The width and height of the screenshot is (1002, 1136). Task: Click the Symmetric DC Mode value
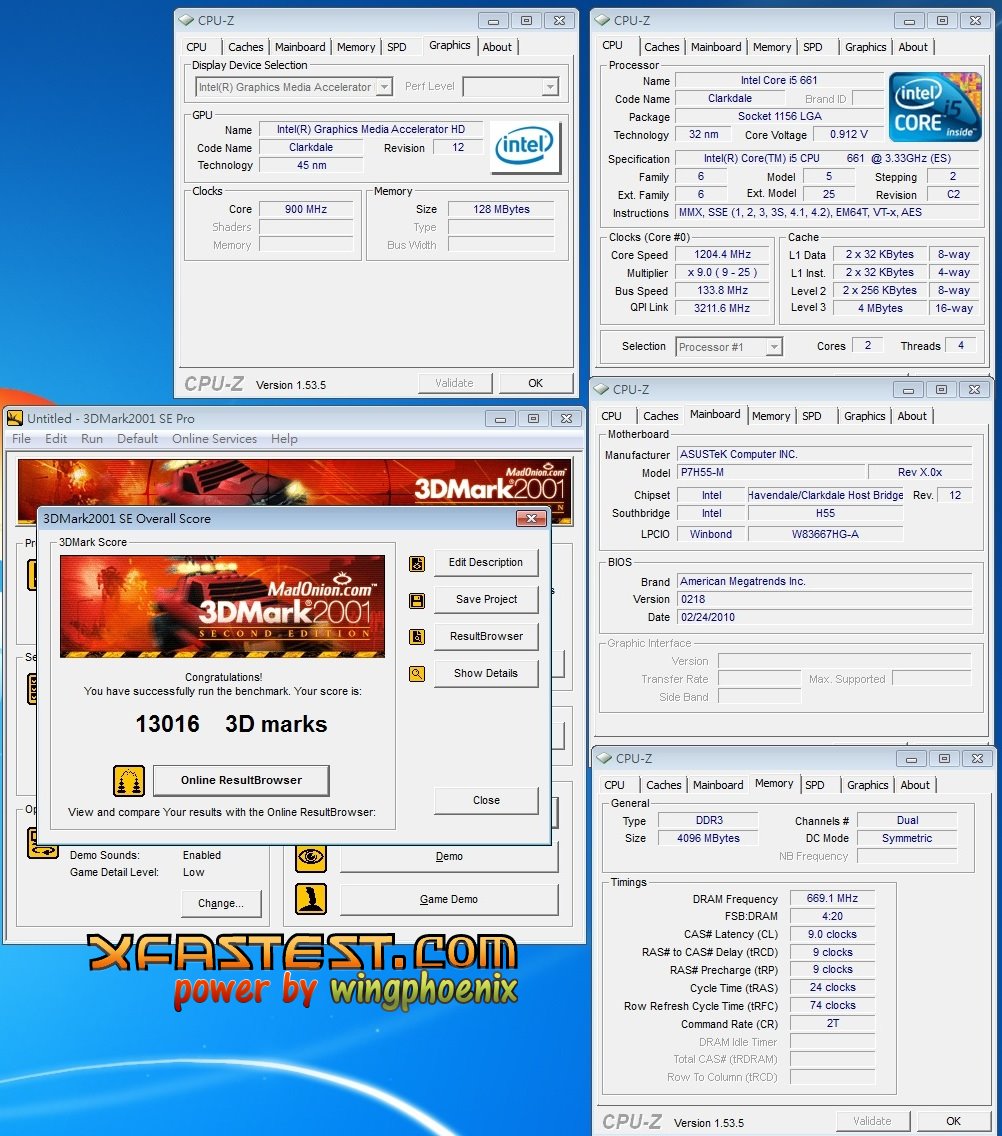907,838
